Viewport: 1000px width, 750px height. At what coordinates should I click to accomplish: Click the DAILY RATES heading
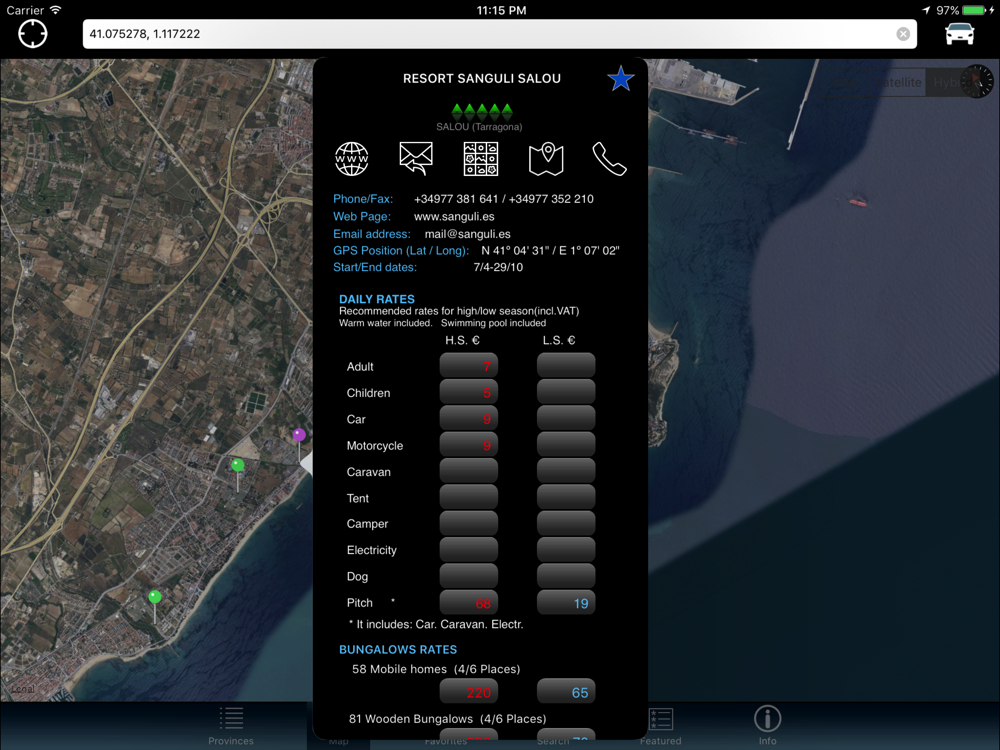click(376, 299)
